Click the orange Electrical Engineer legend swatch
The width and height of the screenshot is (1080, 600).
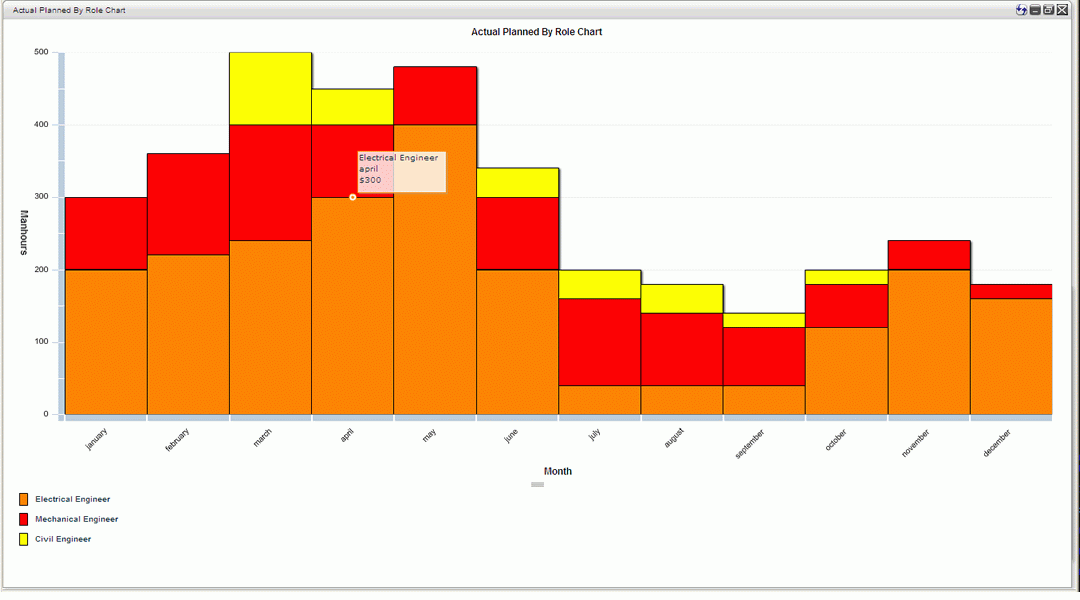[23, 499]
